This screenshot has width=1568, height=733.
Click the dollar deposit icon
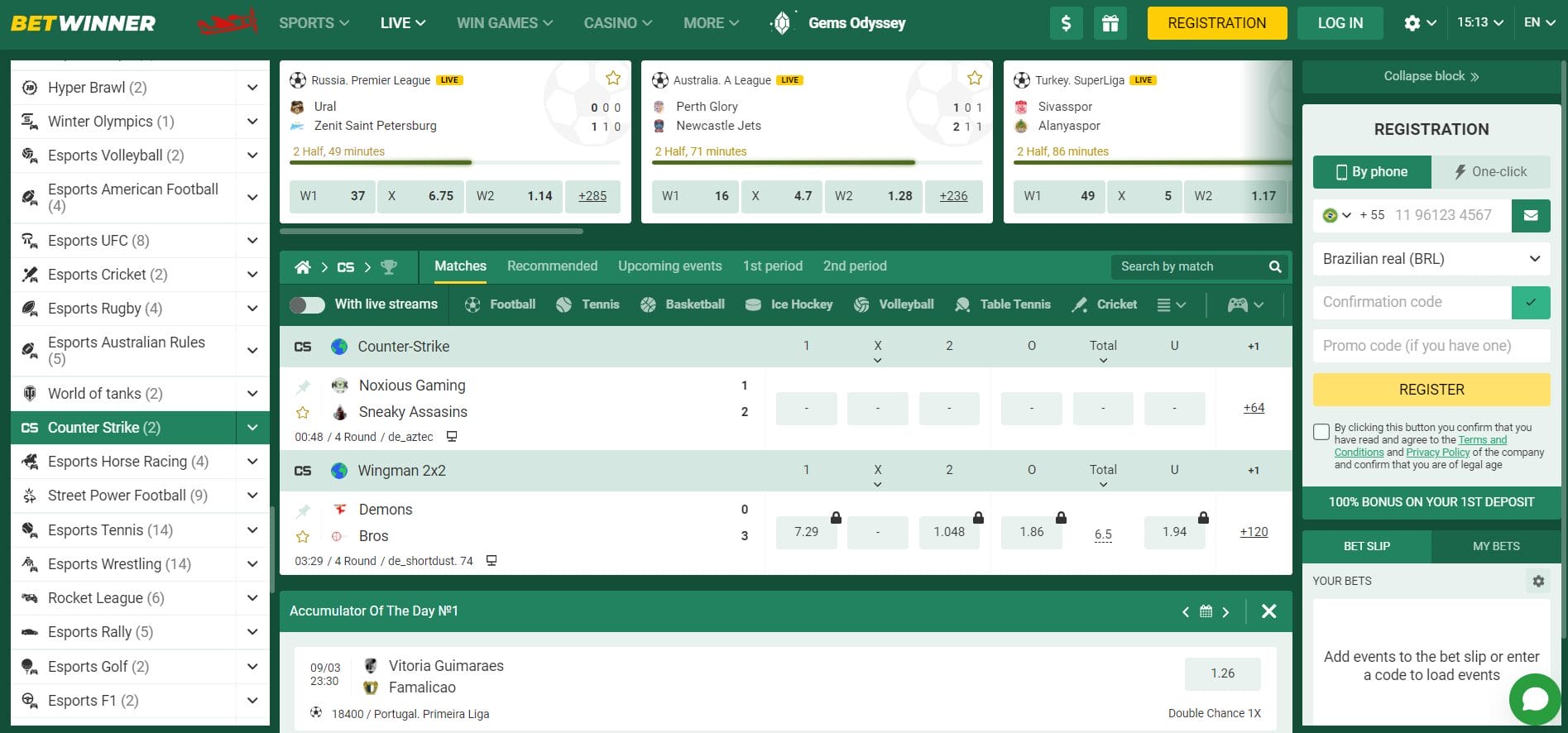pos(1066,23)
